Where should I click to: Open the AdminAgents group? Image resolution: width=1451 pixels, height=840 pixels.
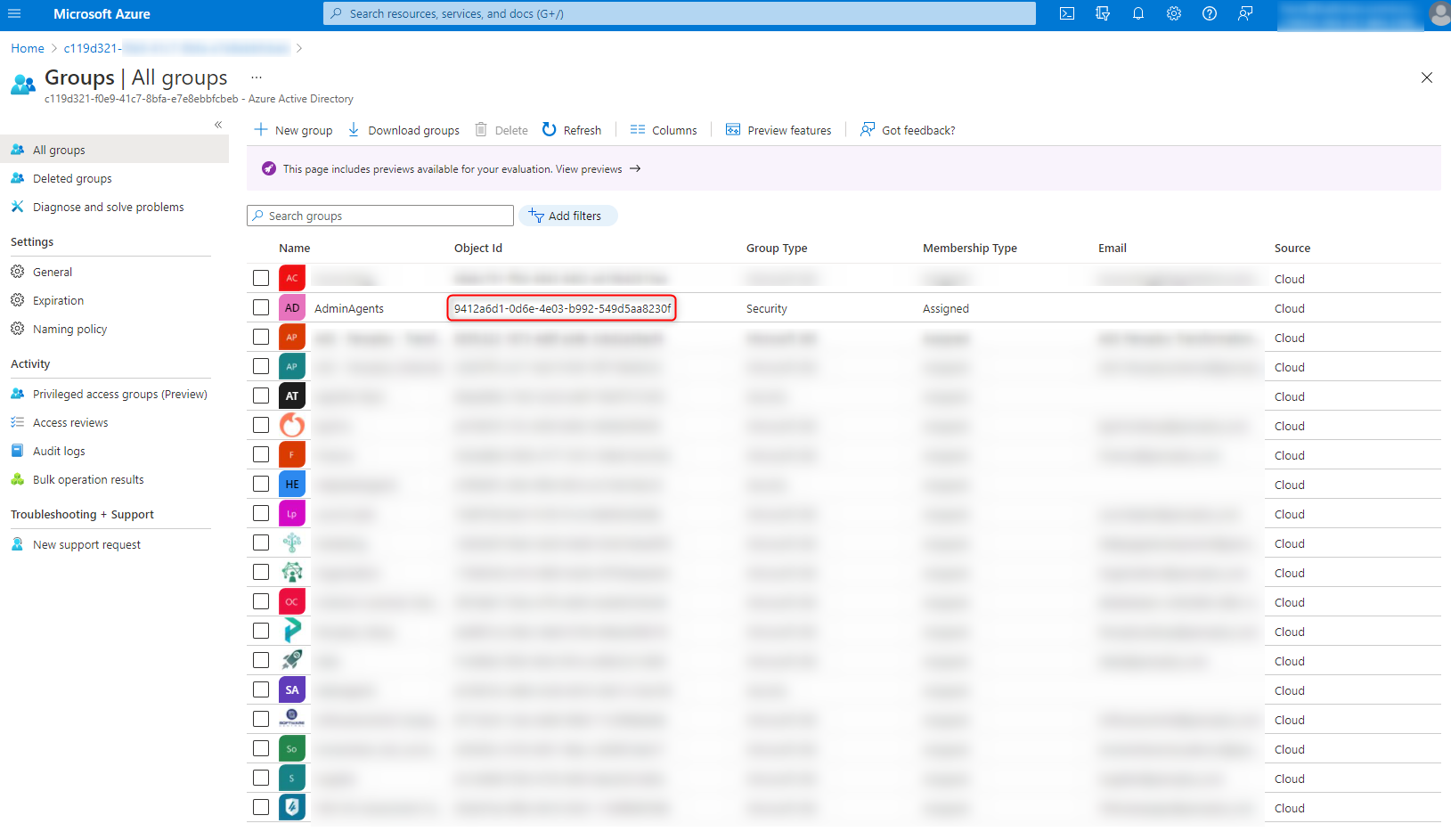pyautogui.click(x=349, y=308)
